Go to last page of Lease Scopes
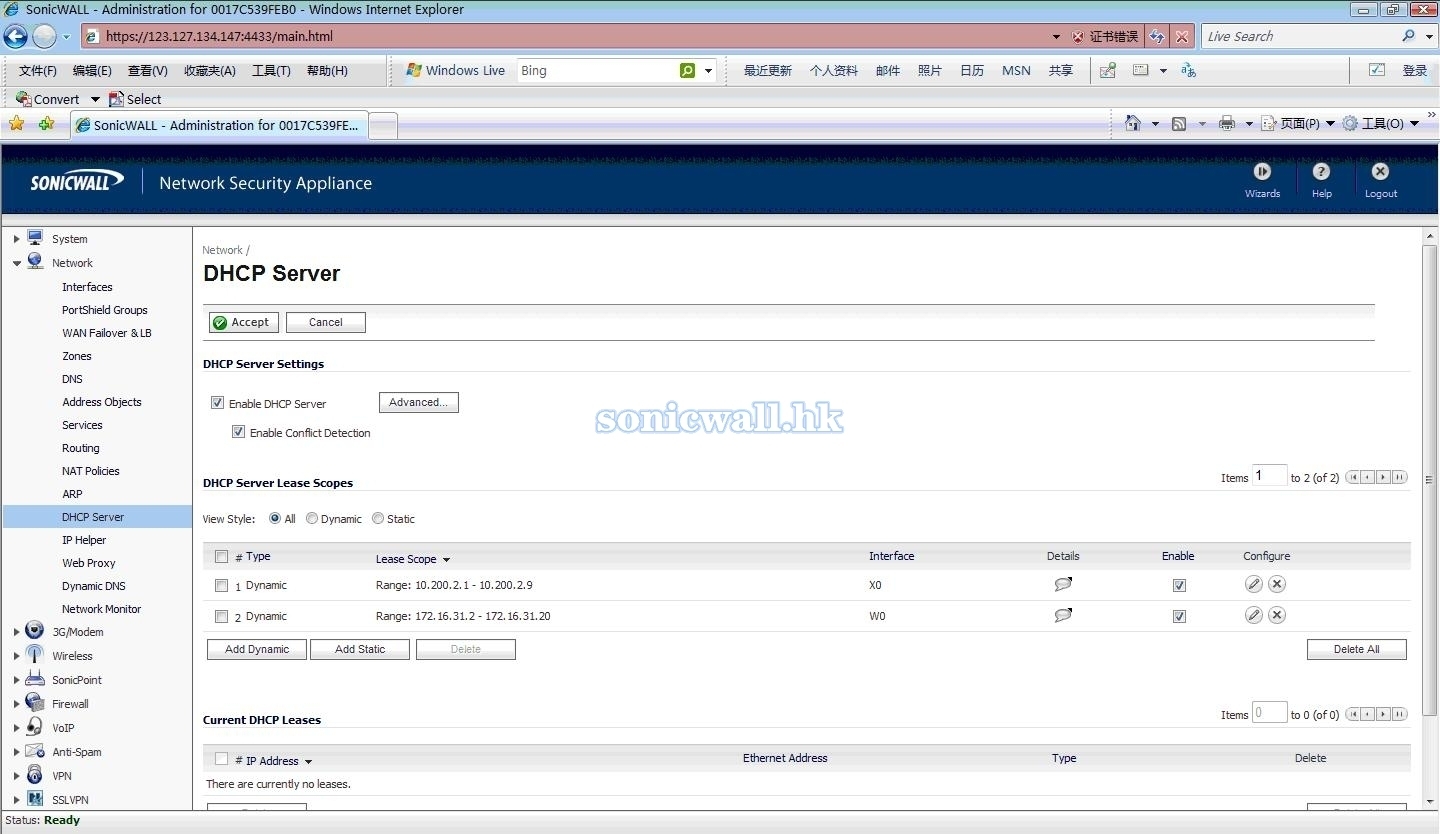Image resolution: width=1440 pixels, height=834 pixels. point(1400,478)
